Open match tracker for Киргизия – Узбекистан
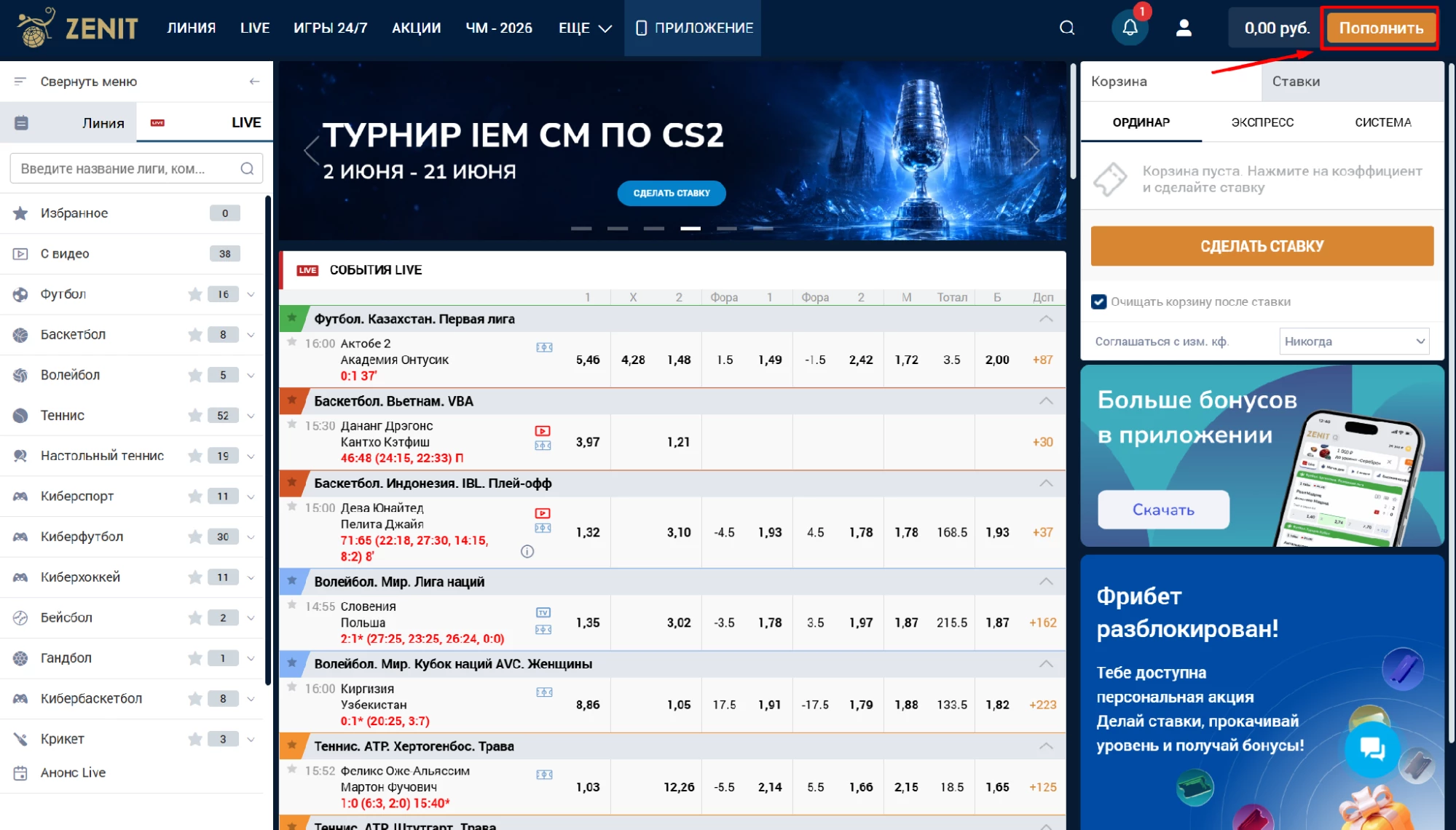The width and height of the screenshot is (1456, 830). (544, 692)
